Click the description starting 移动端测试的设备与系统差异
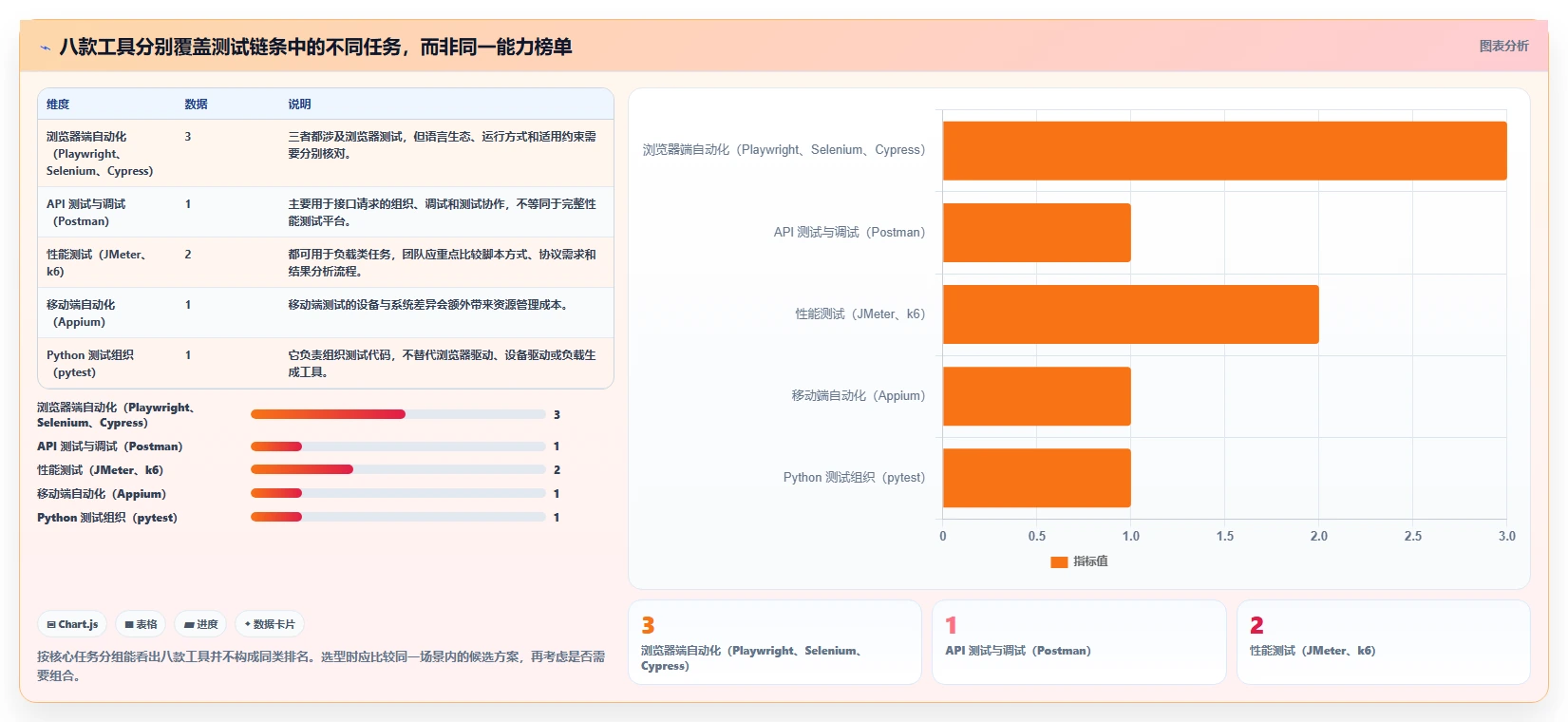This screenshot has width=1568, height=722. pyautogui.click(x=427, y=305)
